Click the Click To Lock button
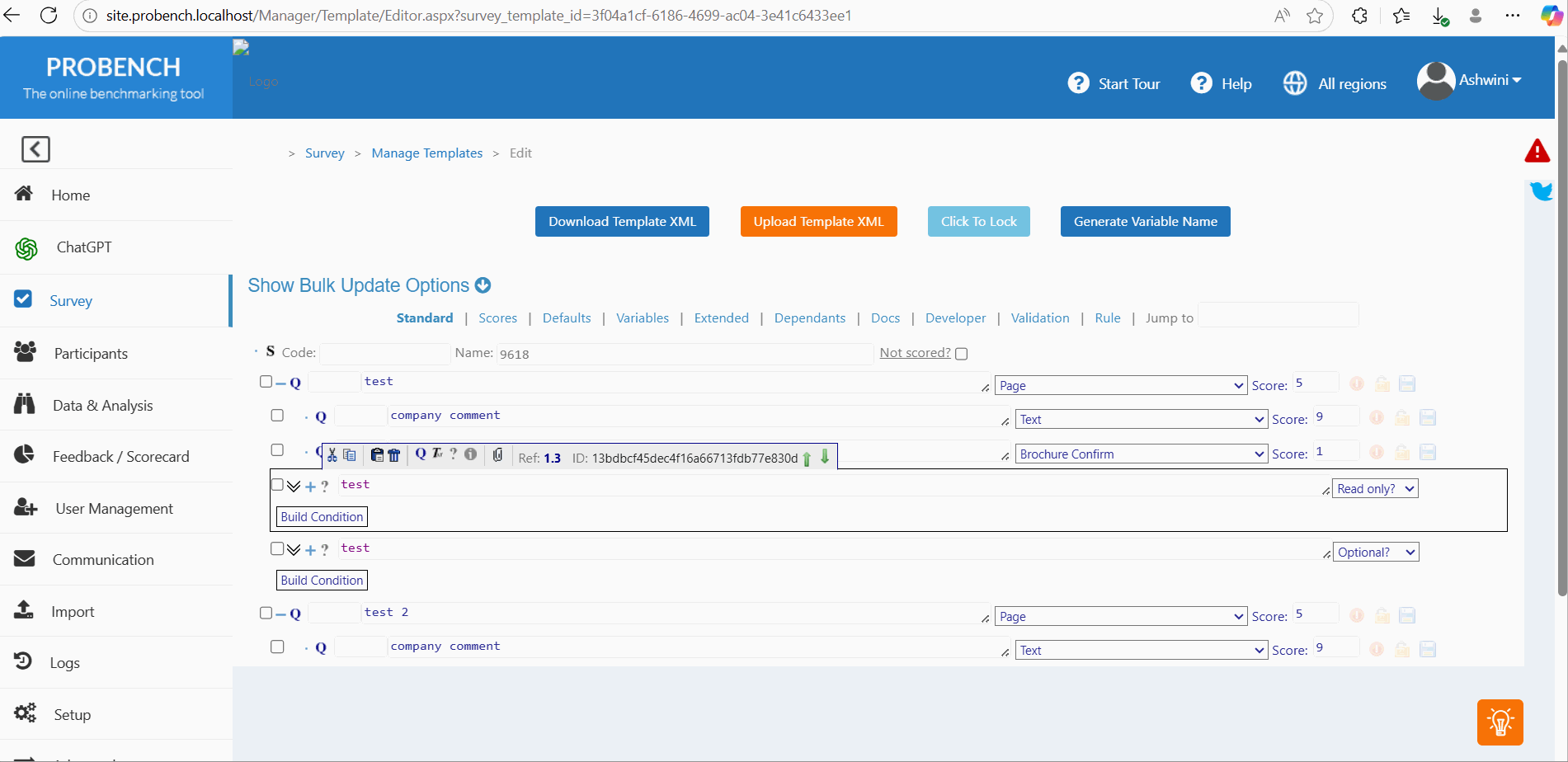This screenshot has height=762, width=1568. click(978, 221)
